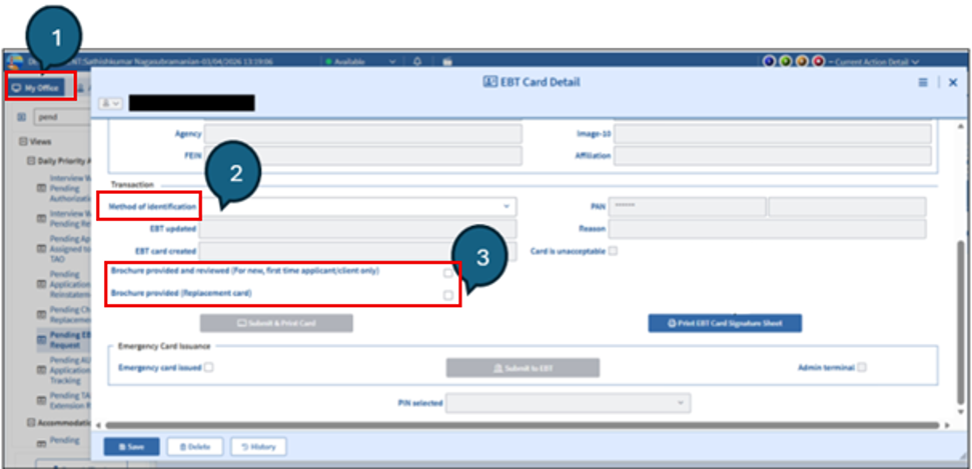Image resolution: width=972 pixels, height=469 pixels.
Task: Click the Reason field
Action: tap(767, 229)
